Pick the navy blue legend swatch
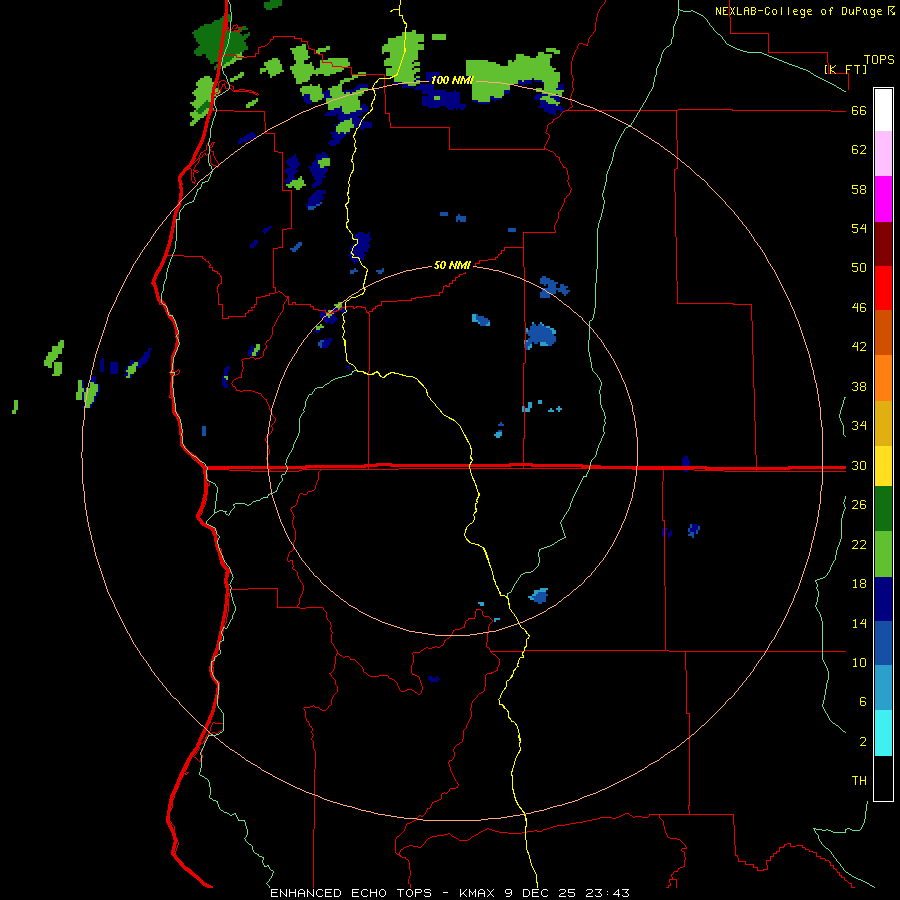Viewport: 900px width, 900px height. pos(883,599)
